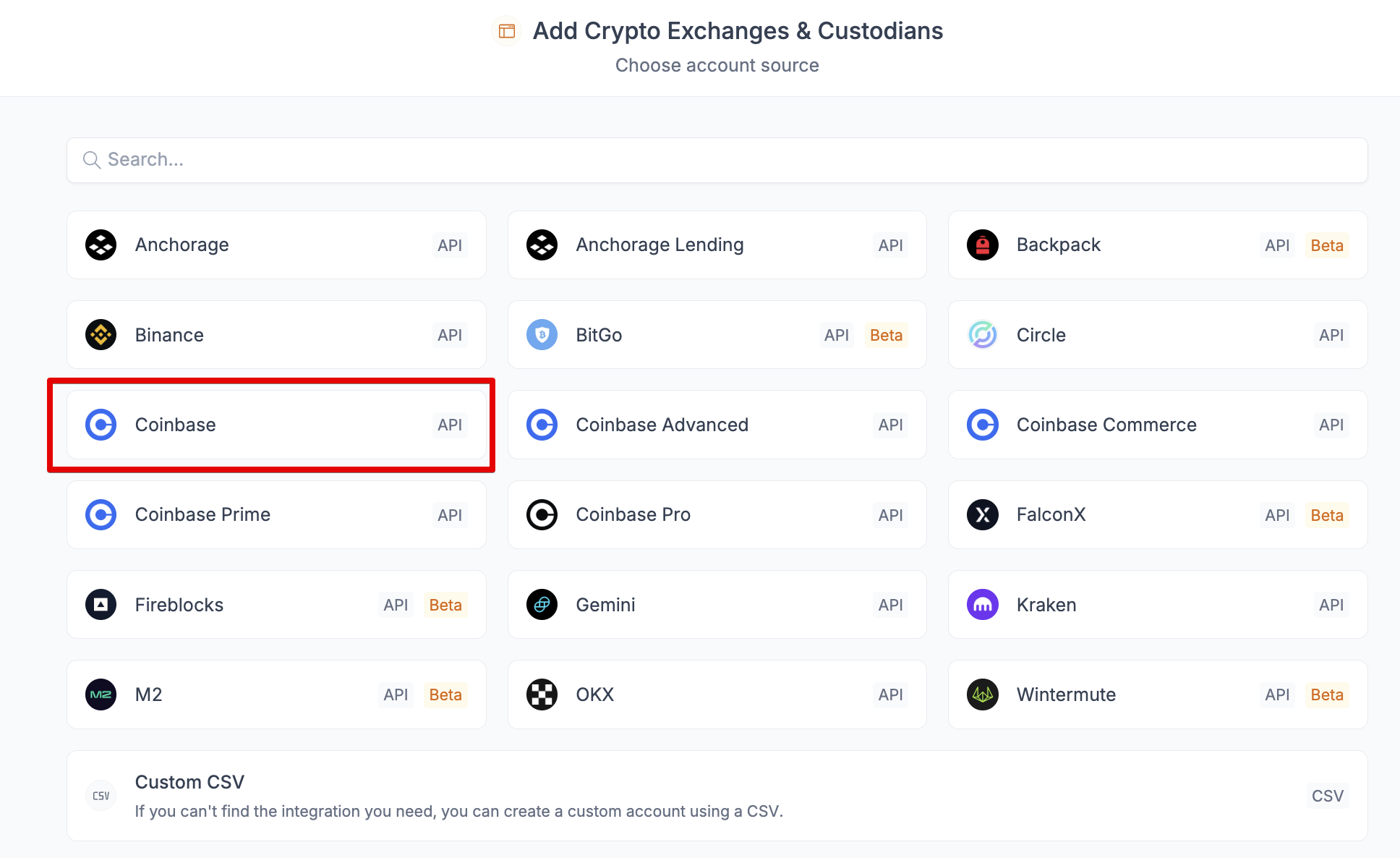The width and height of the screenshot is (1400, 858).
Task: Click the Gemini logo icon
Action: click(x=542, y=605)
